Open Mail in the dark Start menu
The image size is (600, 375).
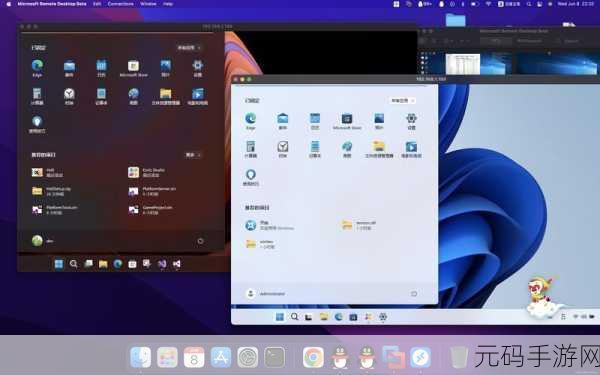click(69, 68)
